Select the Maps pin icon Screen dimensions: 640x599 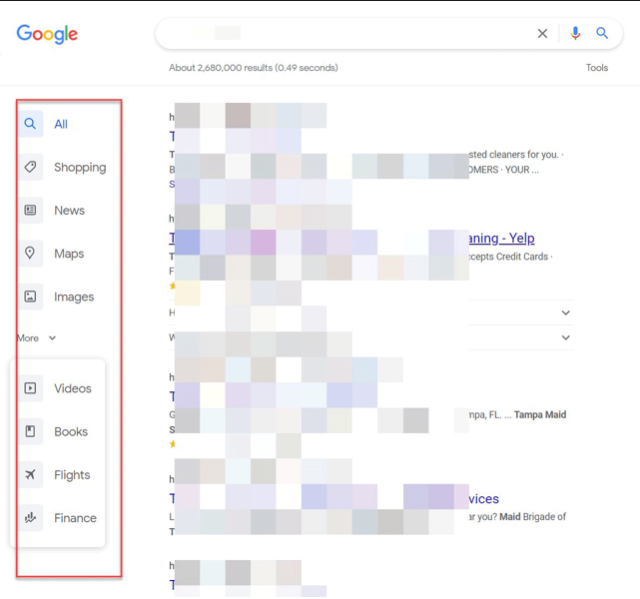[30, 253]
